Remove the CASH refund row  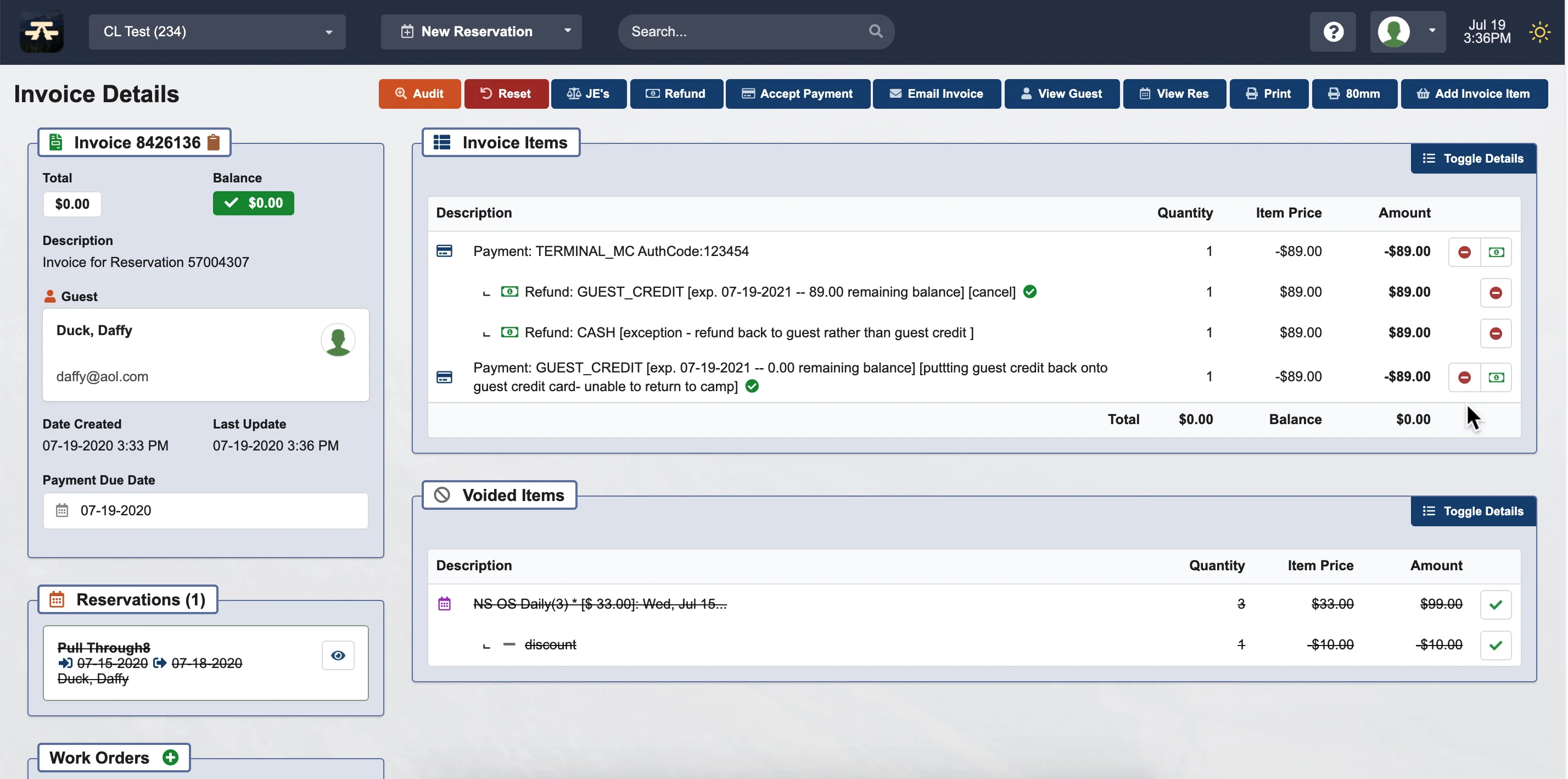[1496, 333]
